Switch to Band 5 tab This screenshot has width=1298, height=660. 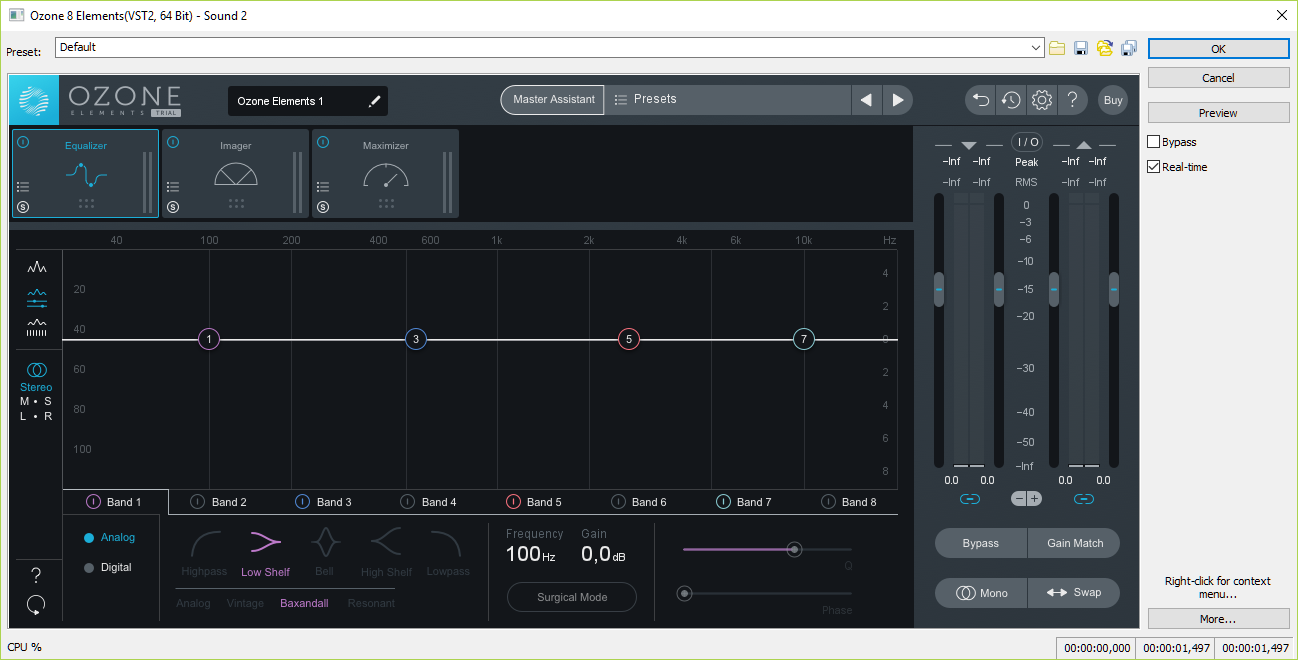534,502
